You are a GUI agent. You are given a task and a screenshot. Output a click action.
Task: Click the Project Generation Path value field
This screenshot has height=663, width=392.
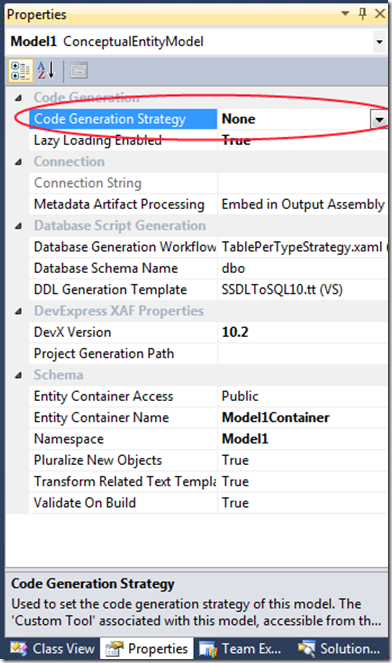[x=303, y=353]
